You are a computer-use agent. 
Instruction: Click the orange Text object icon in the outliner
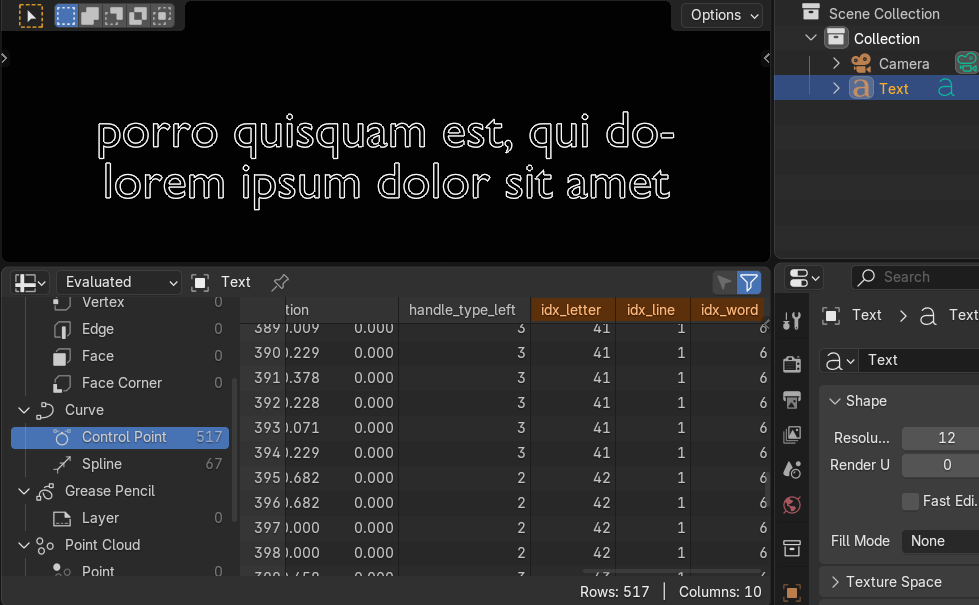(861, 88)
